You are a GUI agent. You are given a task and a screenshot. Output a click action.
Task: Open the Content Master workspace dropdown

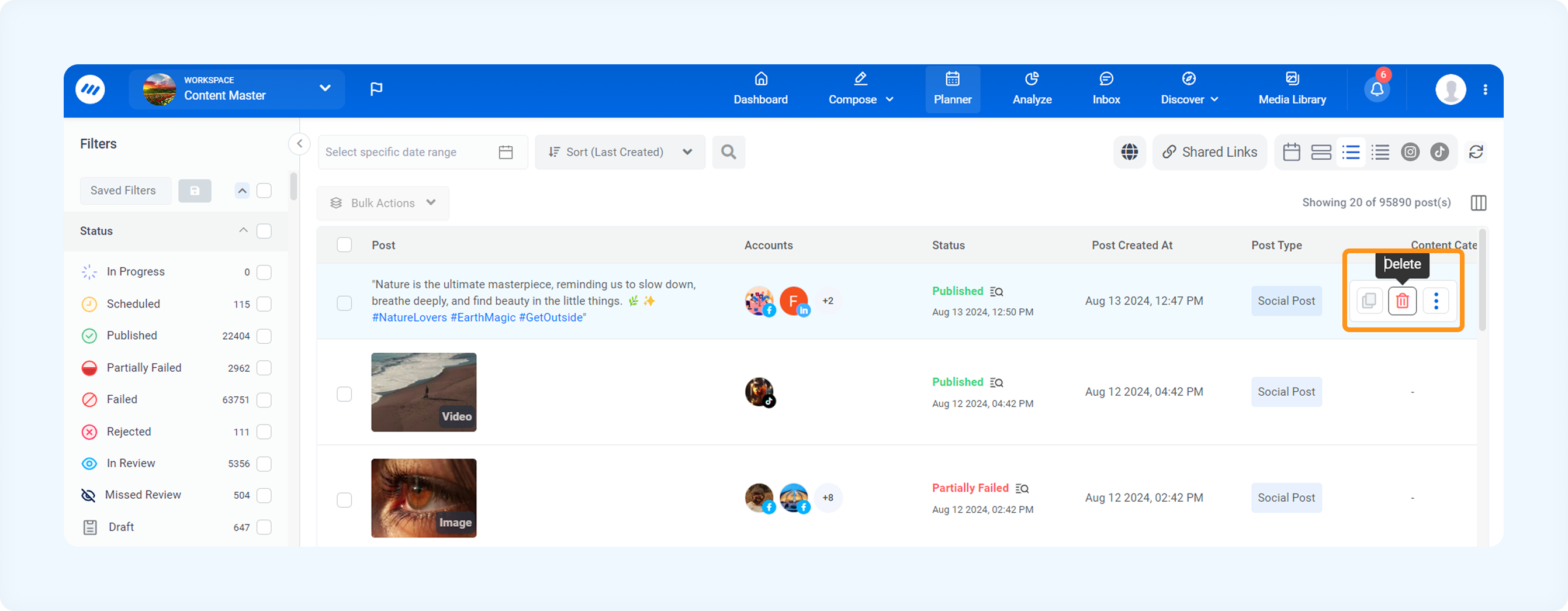(x=237, y=89)
